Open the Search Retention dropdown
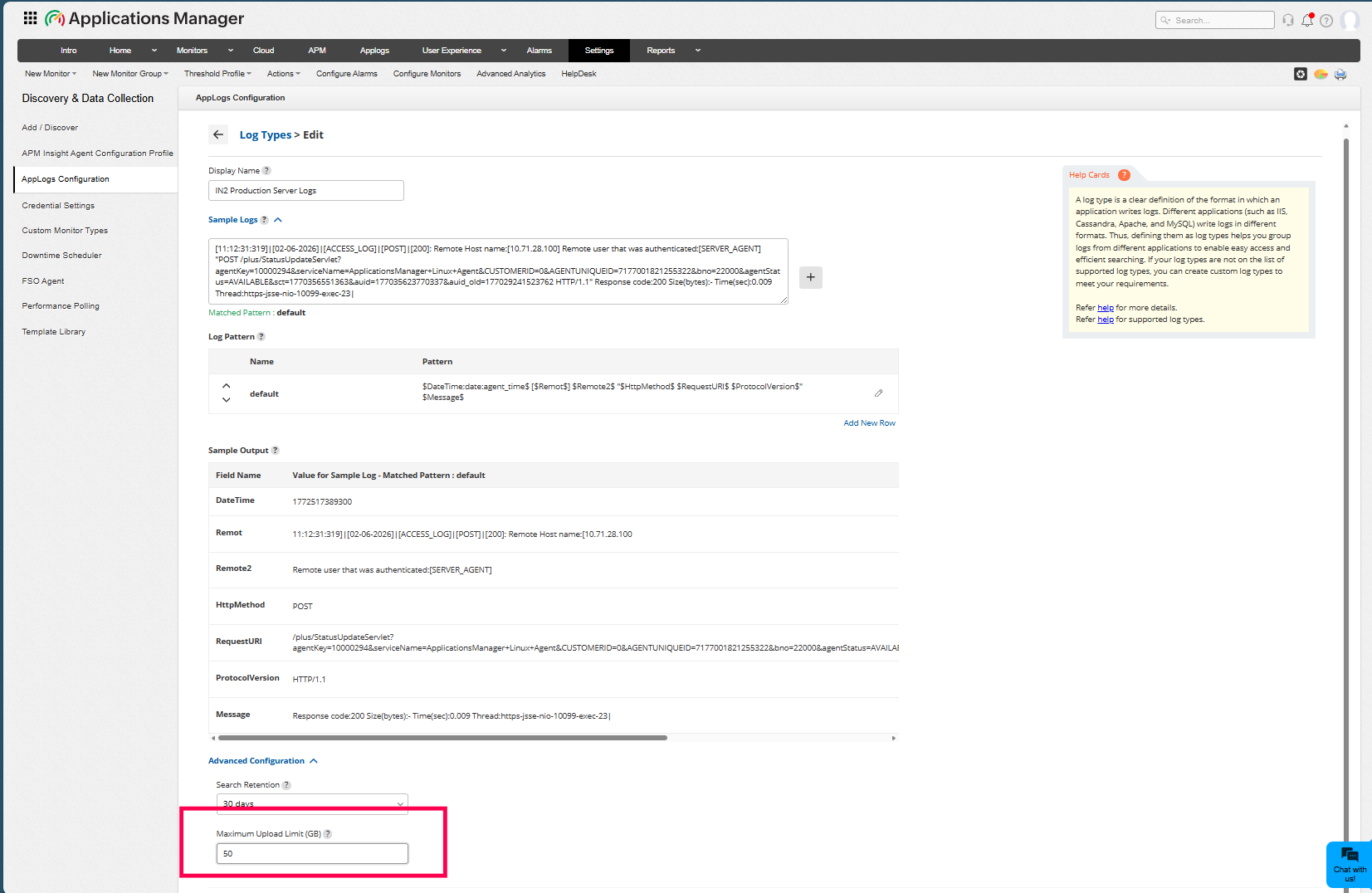This screenshot has height=893, width=1372. click(312, 803)
